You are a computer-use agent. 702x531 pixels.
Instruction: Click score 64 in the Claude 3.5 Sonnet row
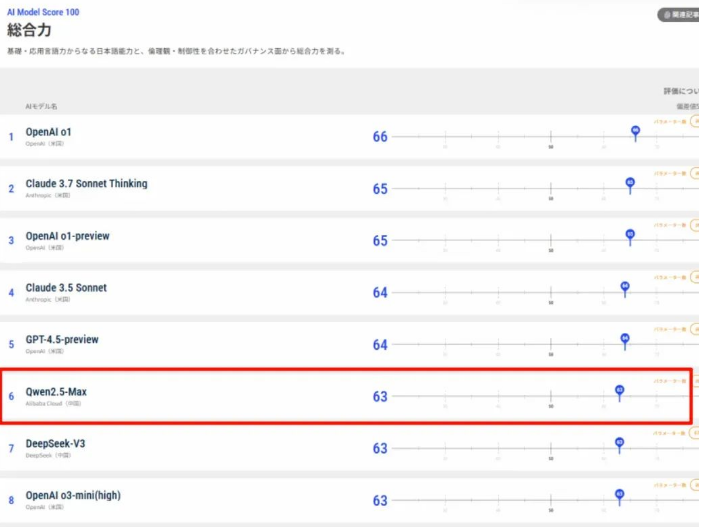click(382, 293)
